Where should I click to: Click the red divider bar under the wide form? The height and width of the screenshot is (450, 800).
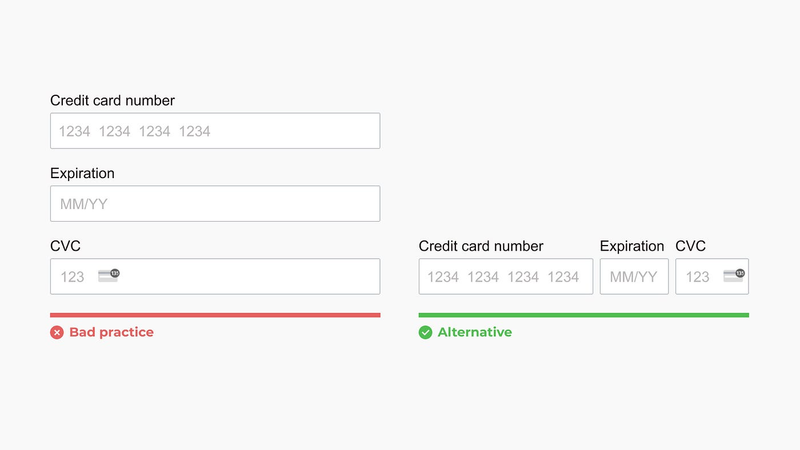coord(215,315)
